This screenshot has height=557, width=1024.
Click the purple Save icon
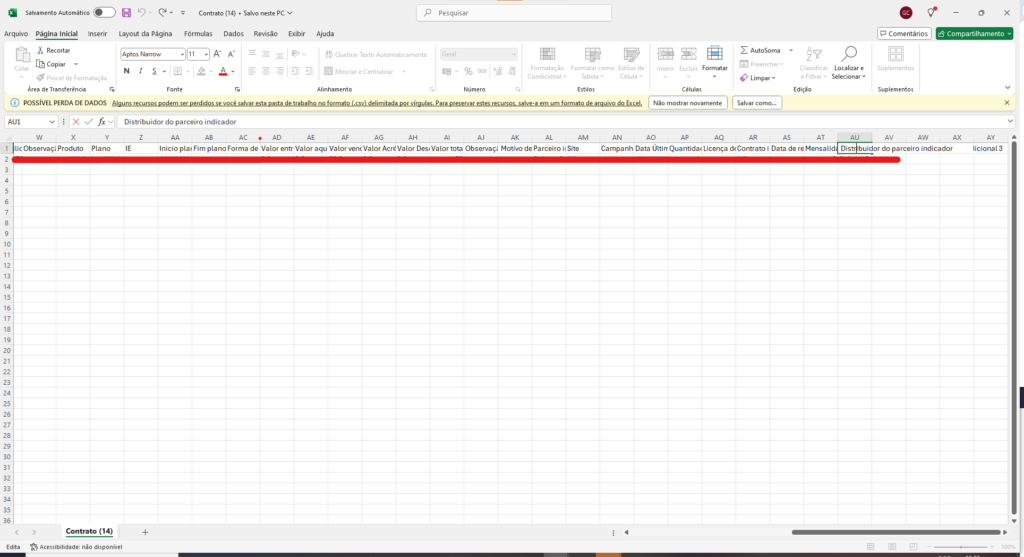126,13
